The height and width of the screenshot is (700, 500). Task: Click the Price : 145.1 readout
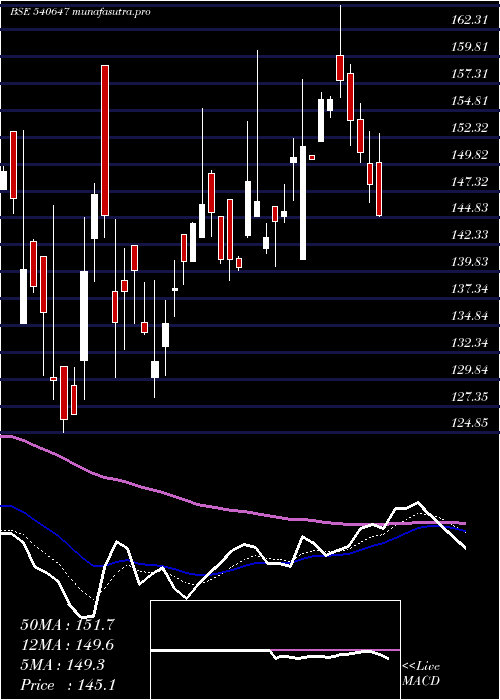[x=67, y=685]
